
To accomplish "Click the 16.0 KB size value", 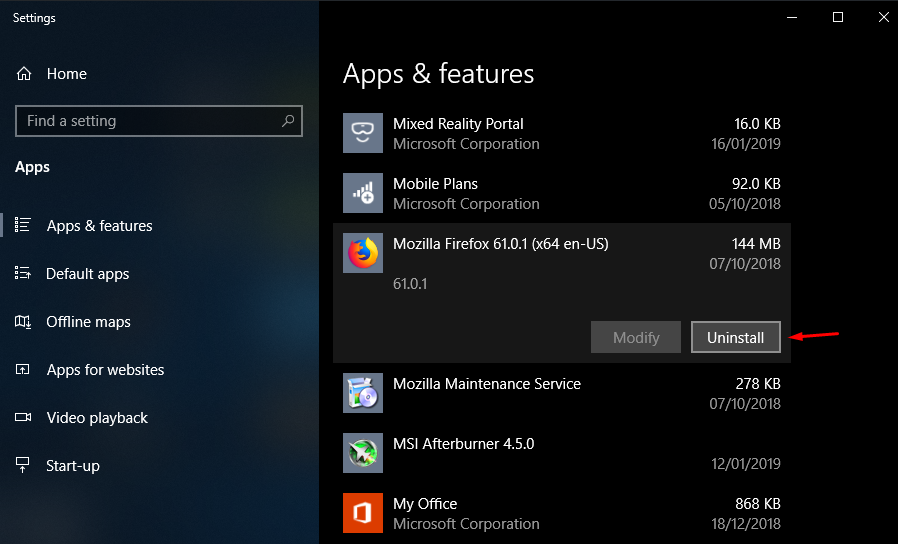I will (757, 124).
